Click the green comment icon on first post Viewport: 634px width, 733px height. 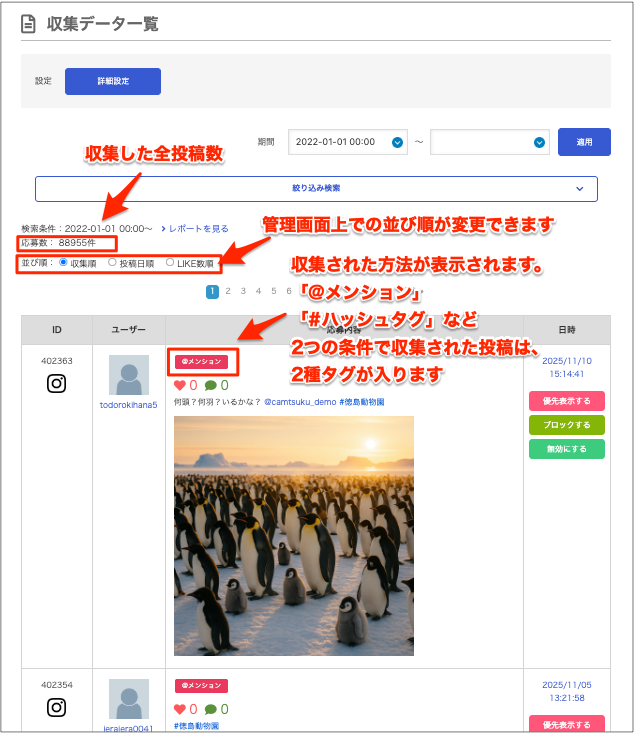[x=211, y=385]
